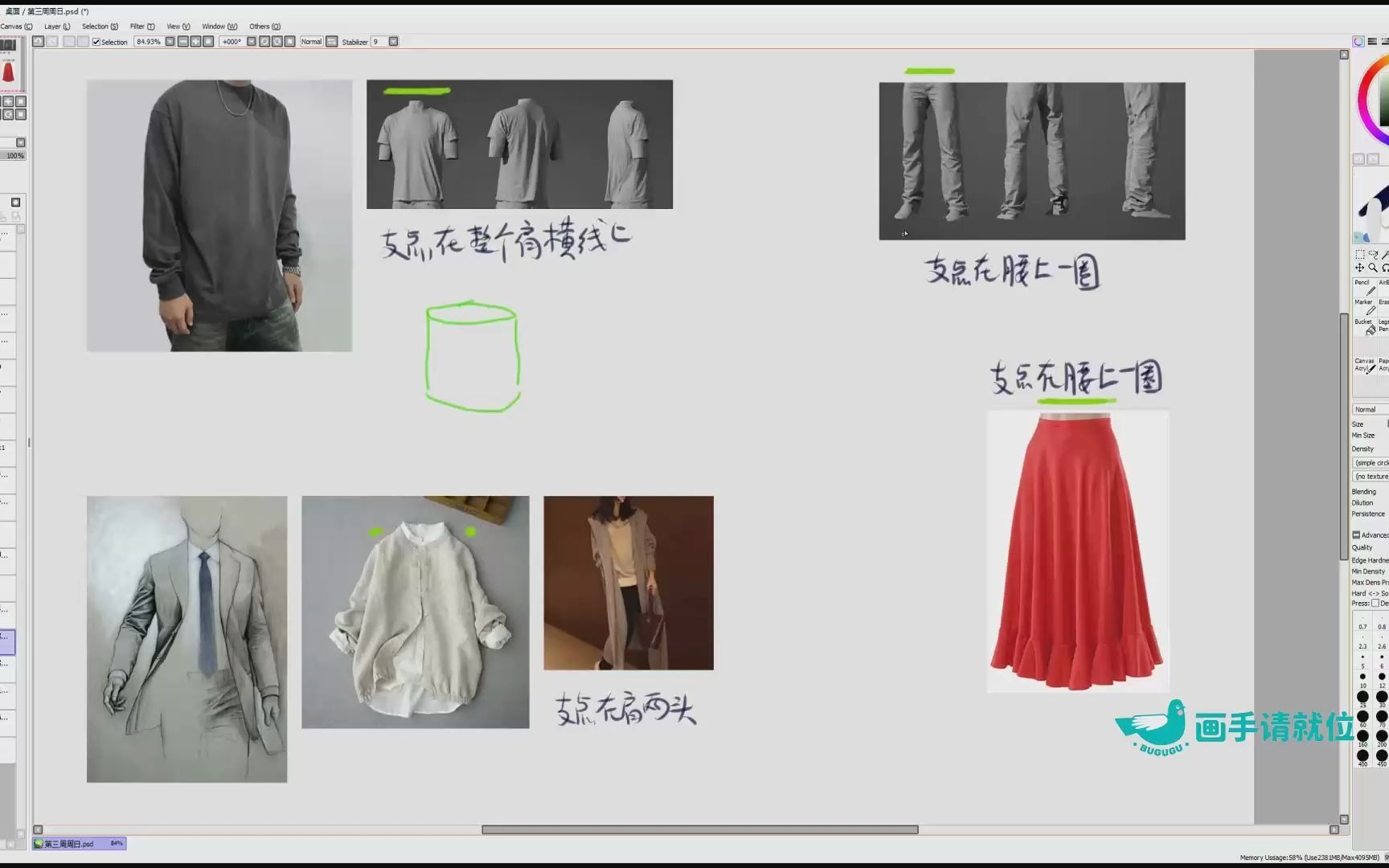The width and height of the screenshot is (1389, 868).
Task: Click the 第三周周日.psd document tab
Action: click(79, 844)
